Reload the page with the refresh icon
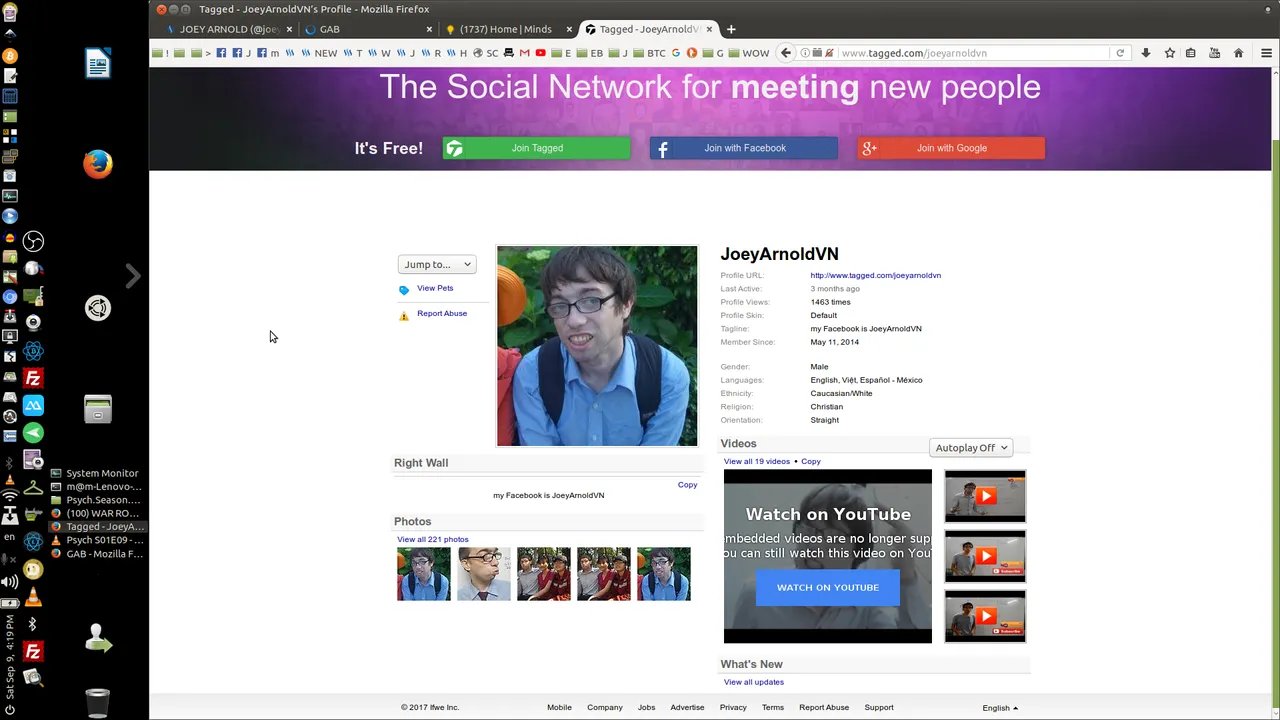 pos(1120,53)
